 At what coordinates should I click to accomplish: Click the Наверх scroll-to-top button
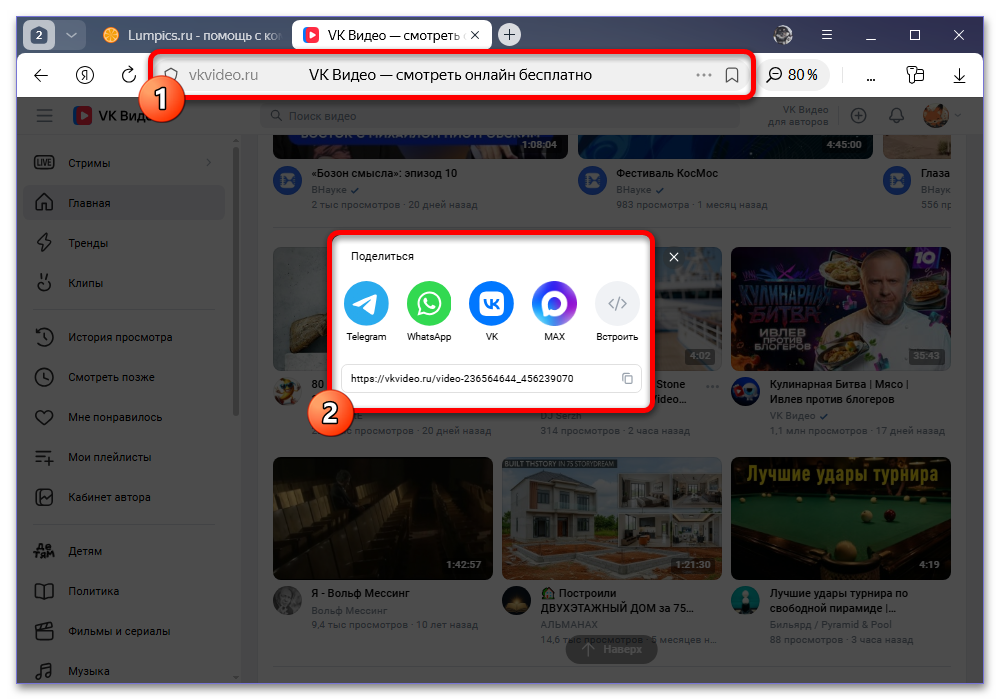click(611, 650)
